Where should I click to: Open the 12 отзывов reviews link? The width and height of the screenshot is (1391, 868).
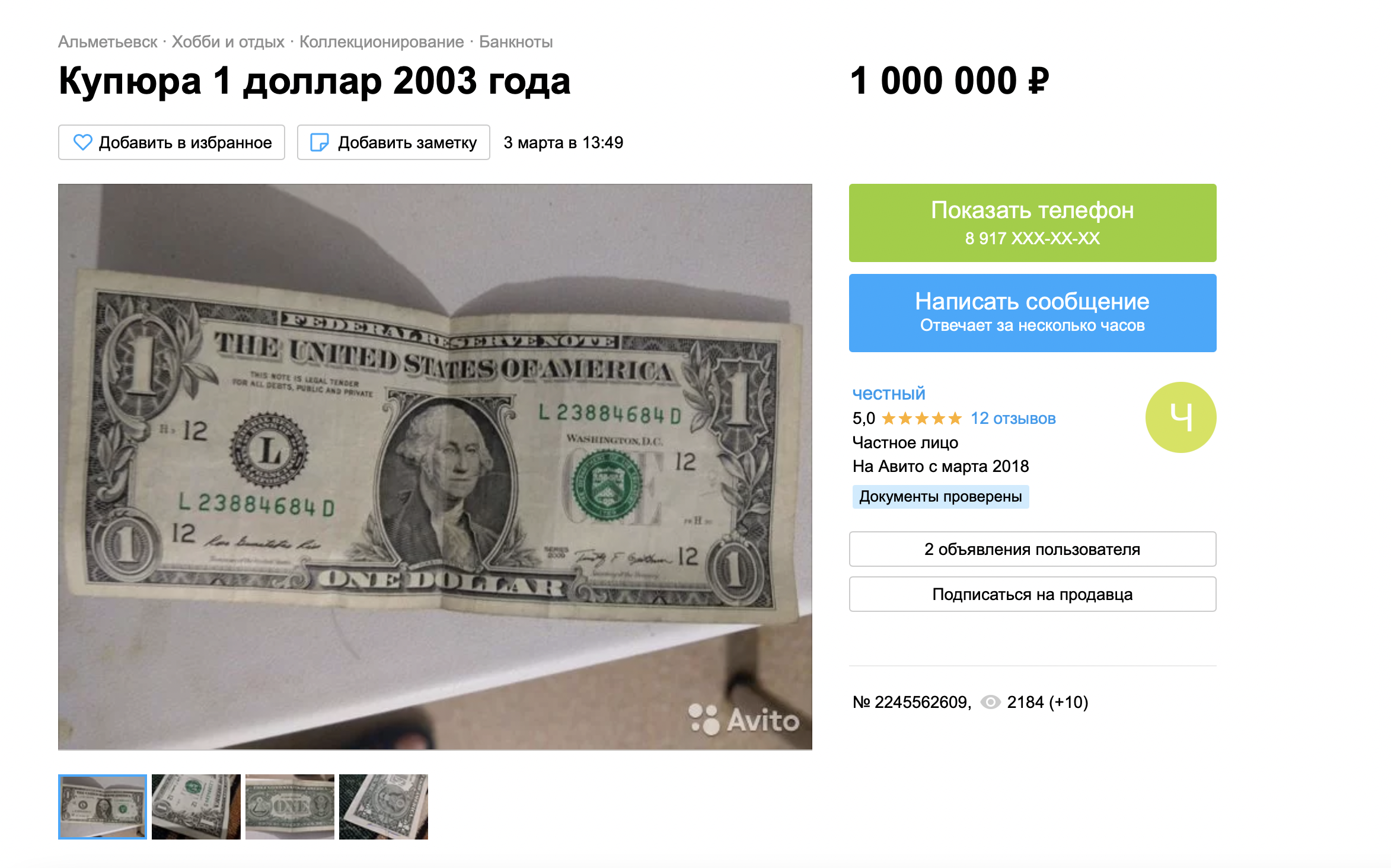[1013, 419]
